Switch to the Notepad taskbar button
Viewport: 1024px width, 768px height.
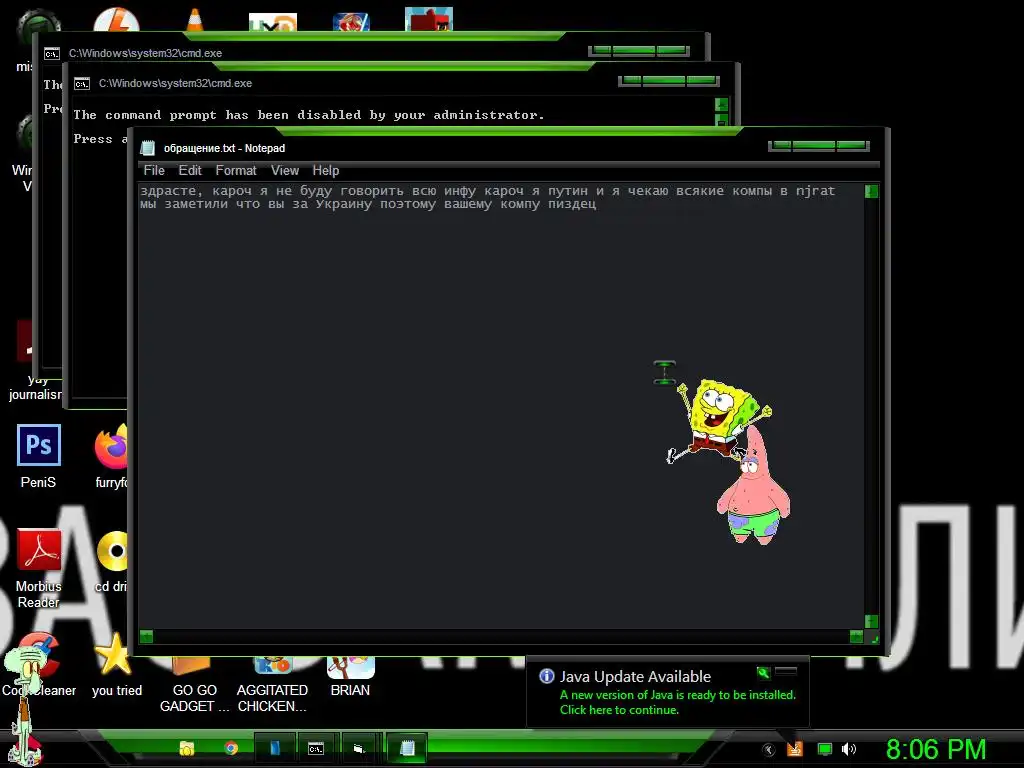coord(406,748)
